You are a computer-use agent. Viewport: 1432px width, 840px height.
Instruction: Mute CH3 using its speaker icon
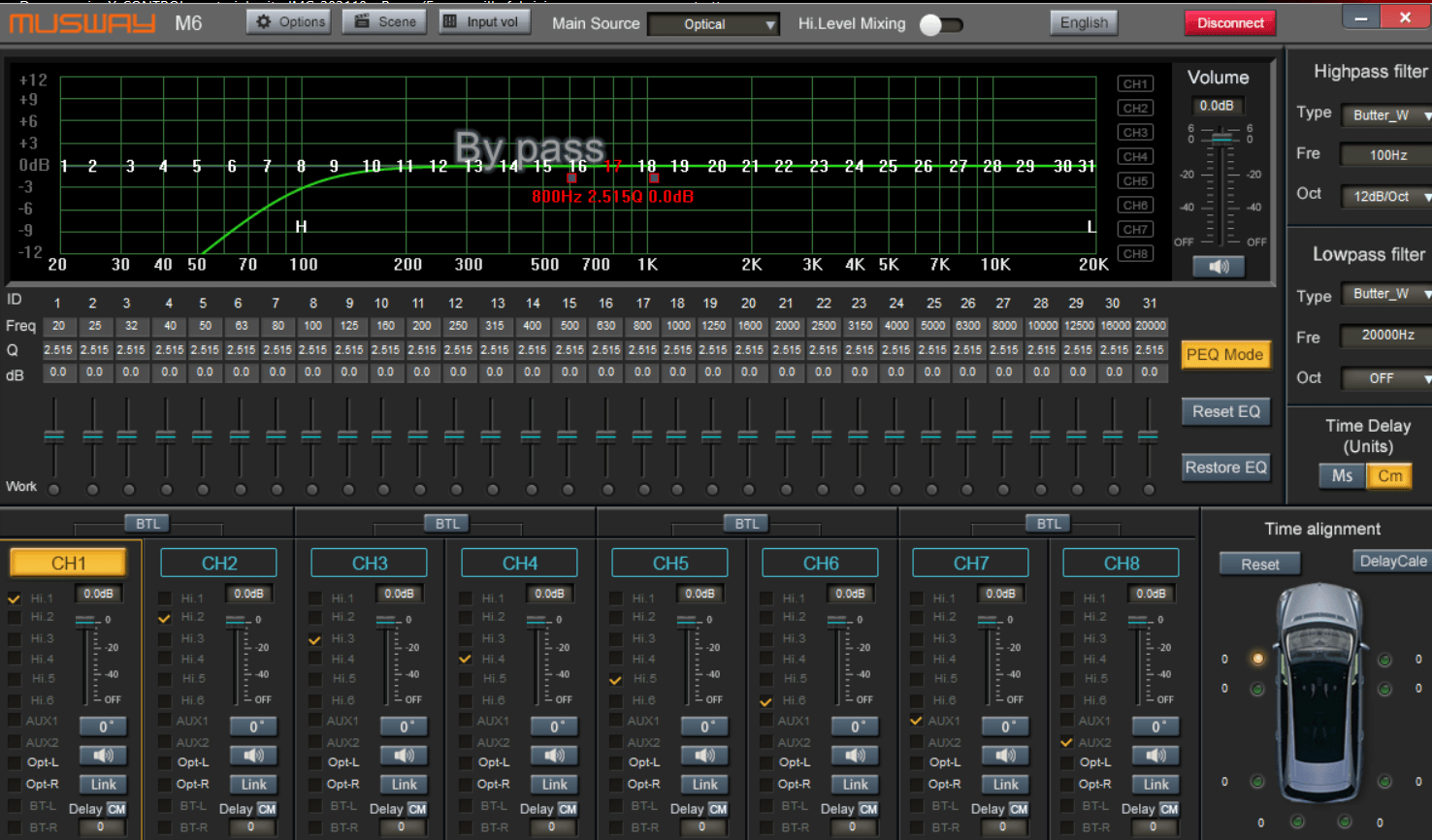pyautogui.click(x=405, y=755)
